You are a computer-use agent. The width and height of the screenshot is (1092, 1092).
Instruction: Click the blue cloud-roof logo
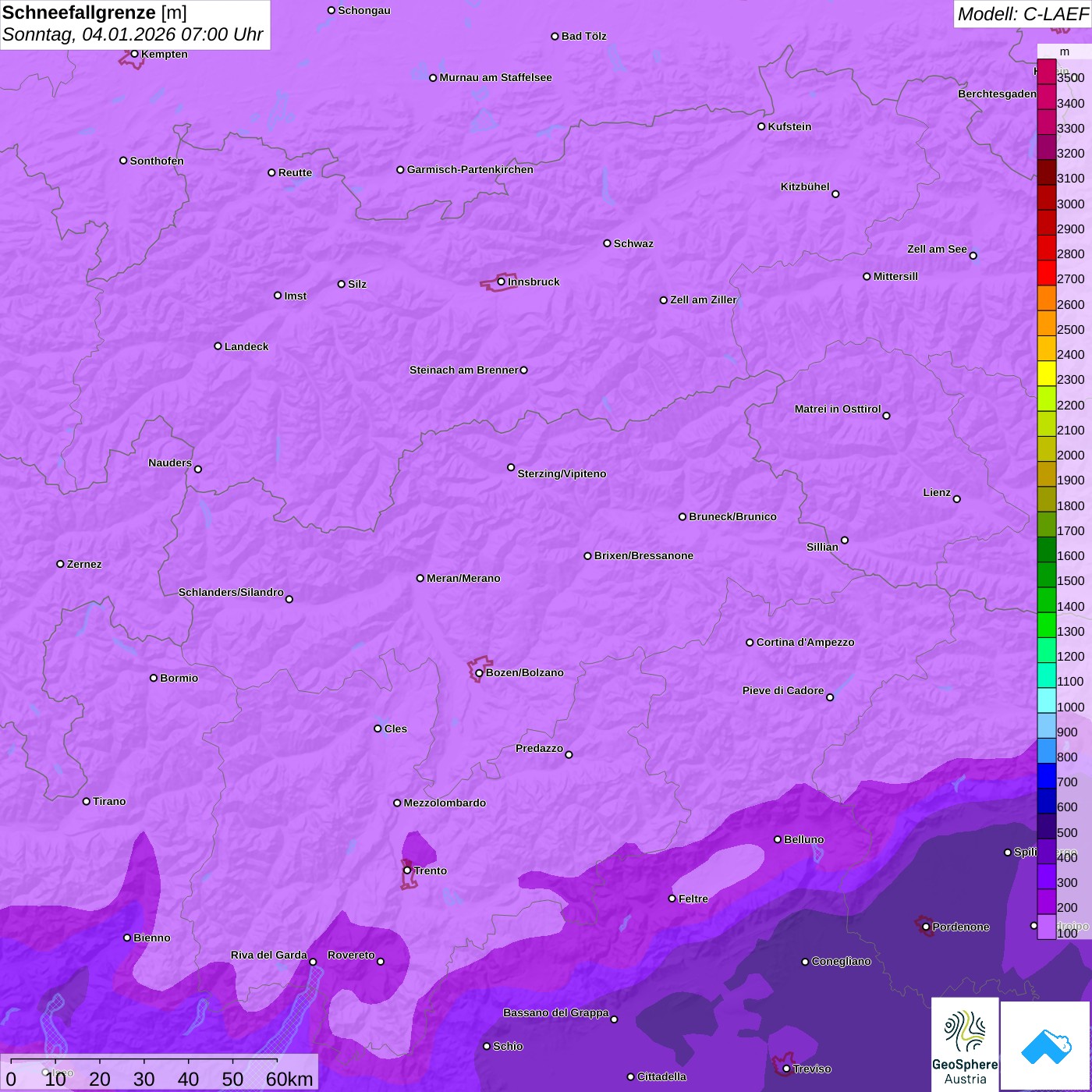[x=1045, y=1046]
